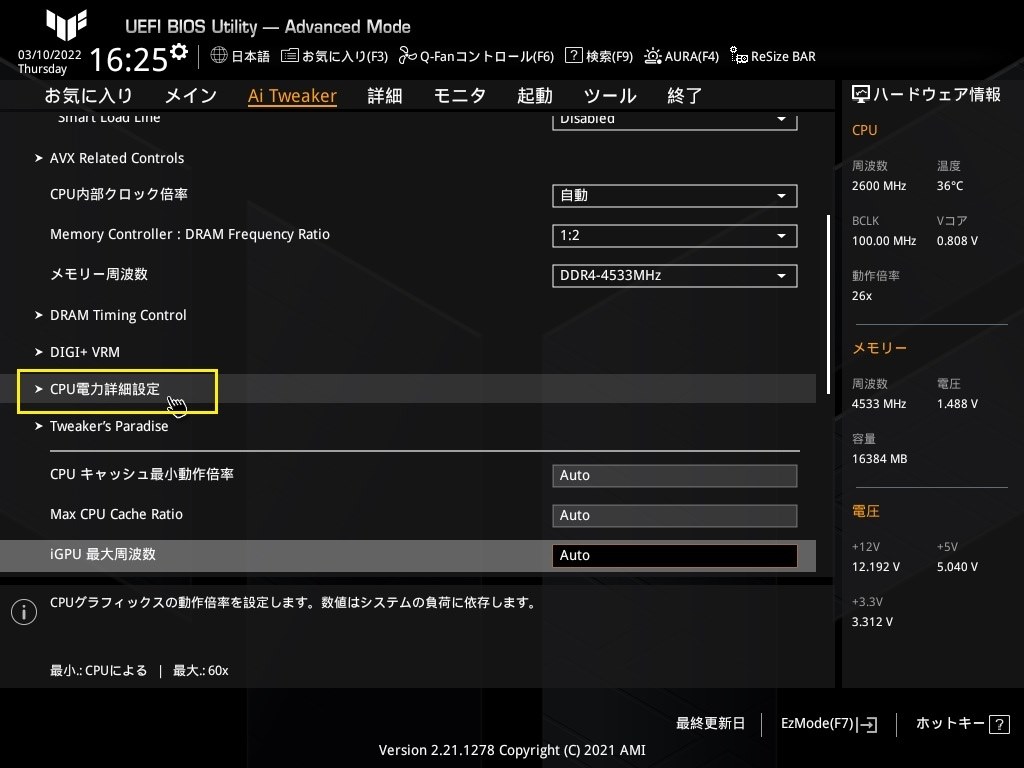Click the Max CPU Cache Ratio label

[116, 515]
